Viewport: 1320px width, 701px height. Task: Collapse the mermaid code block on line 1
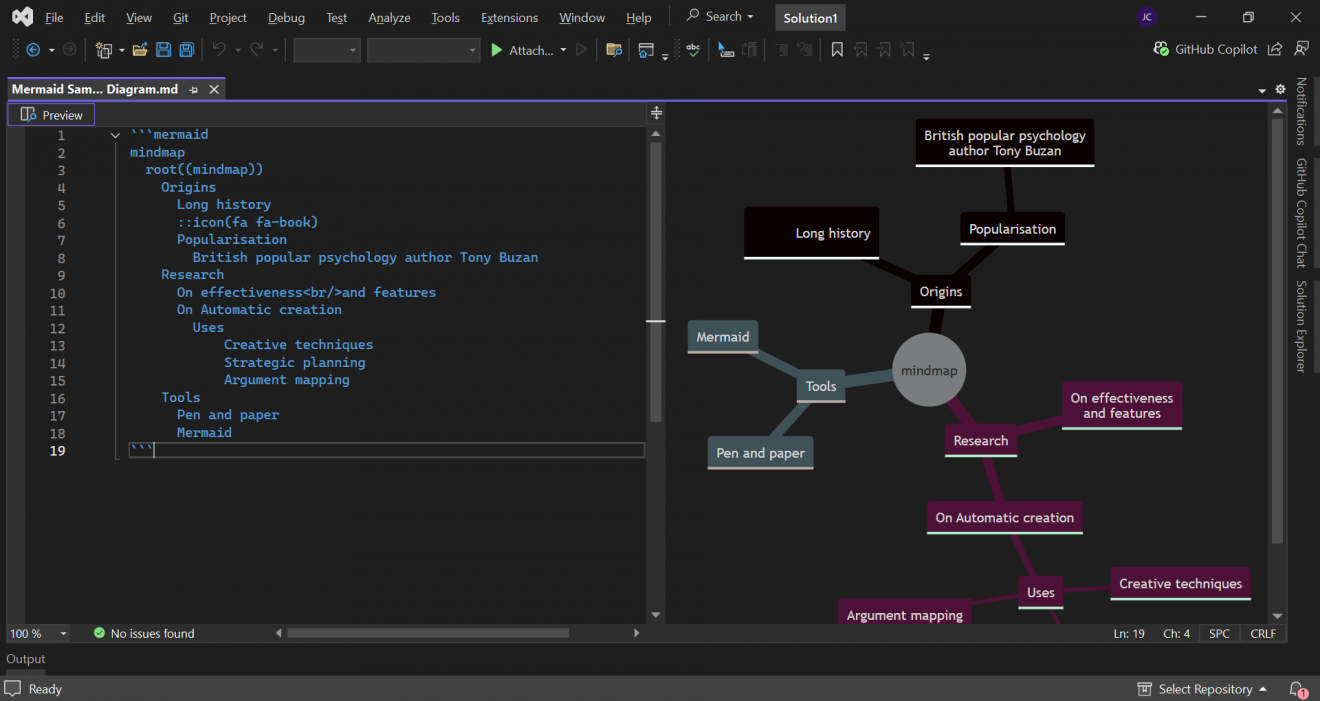[x=115, y=135]
